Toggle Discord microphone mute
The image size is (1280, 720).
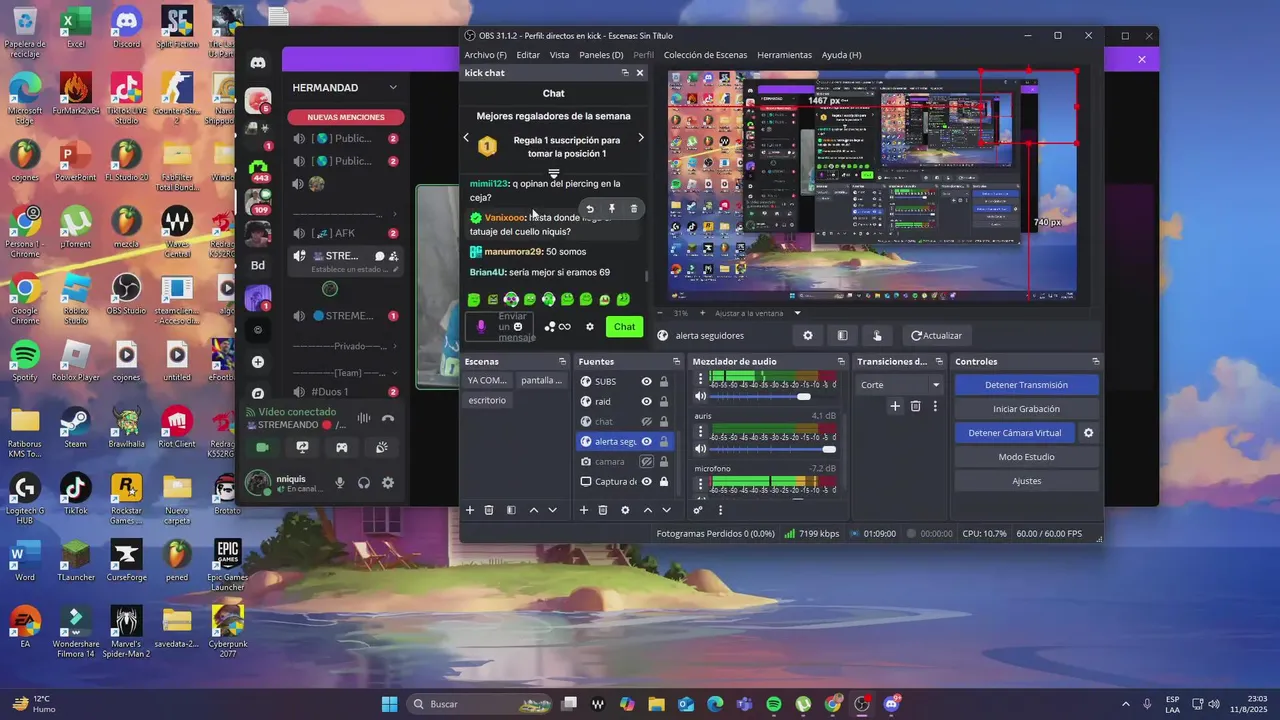point(340,483)
